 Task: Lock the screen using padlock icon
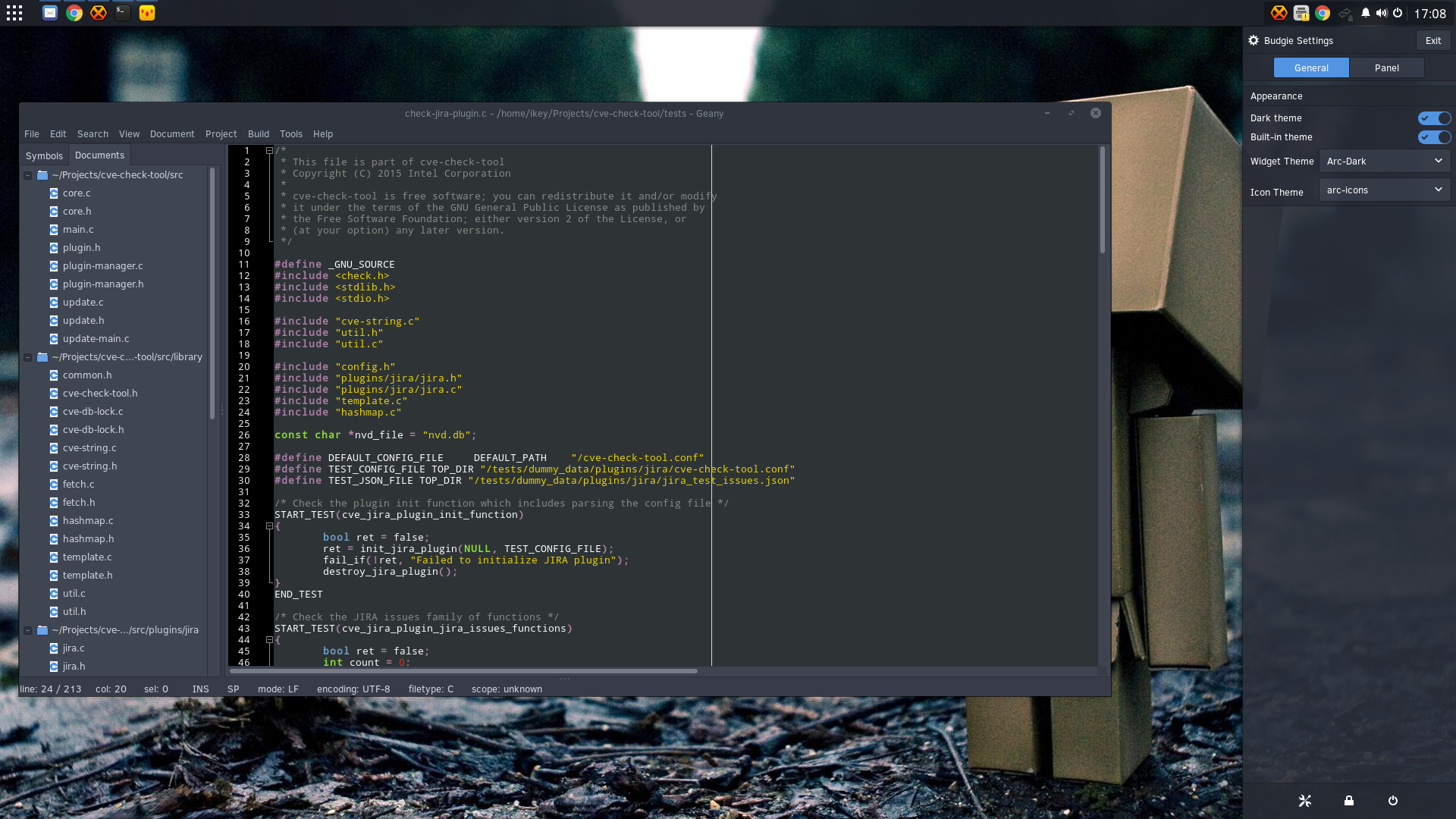[1349, 801]
